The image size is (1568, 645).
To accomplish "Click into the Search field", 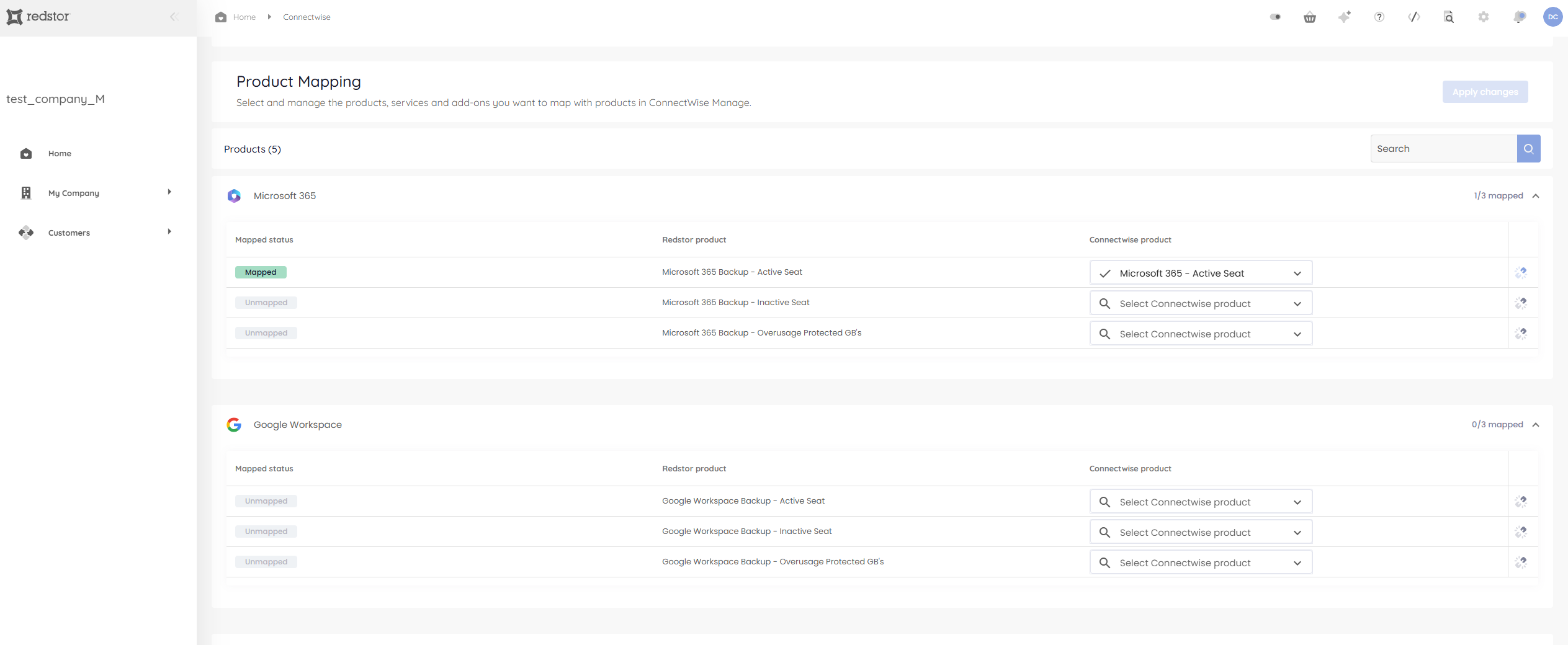I will point(1443,149).
